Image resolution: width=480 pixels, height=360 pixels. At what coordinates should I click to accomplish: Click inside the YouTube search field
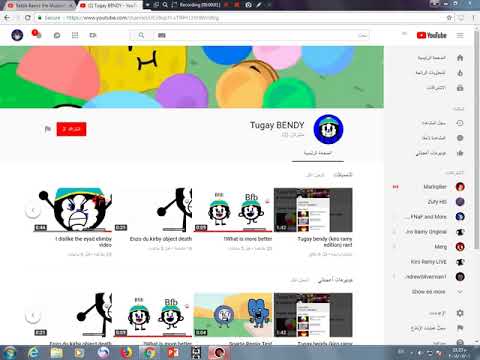[x=261, y=35]
